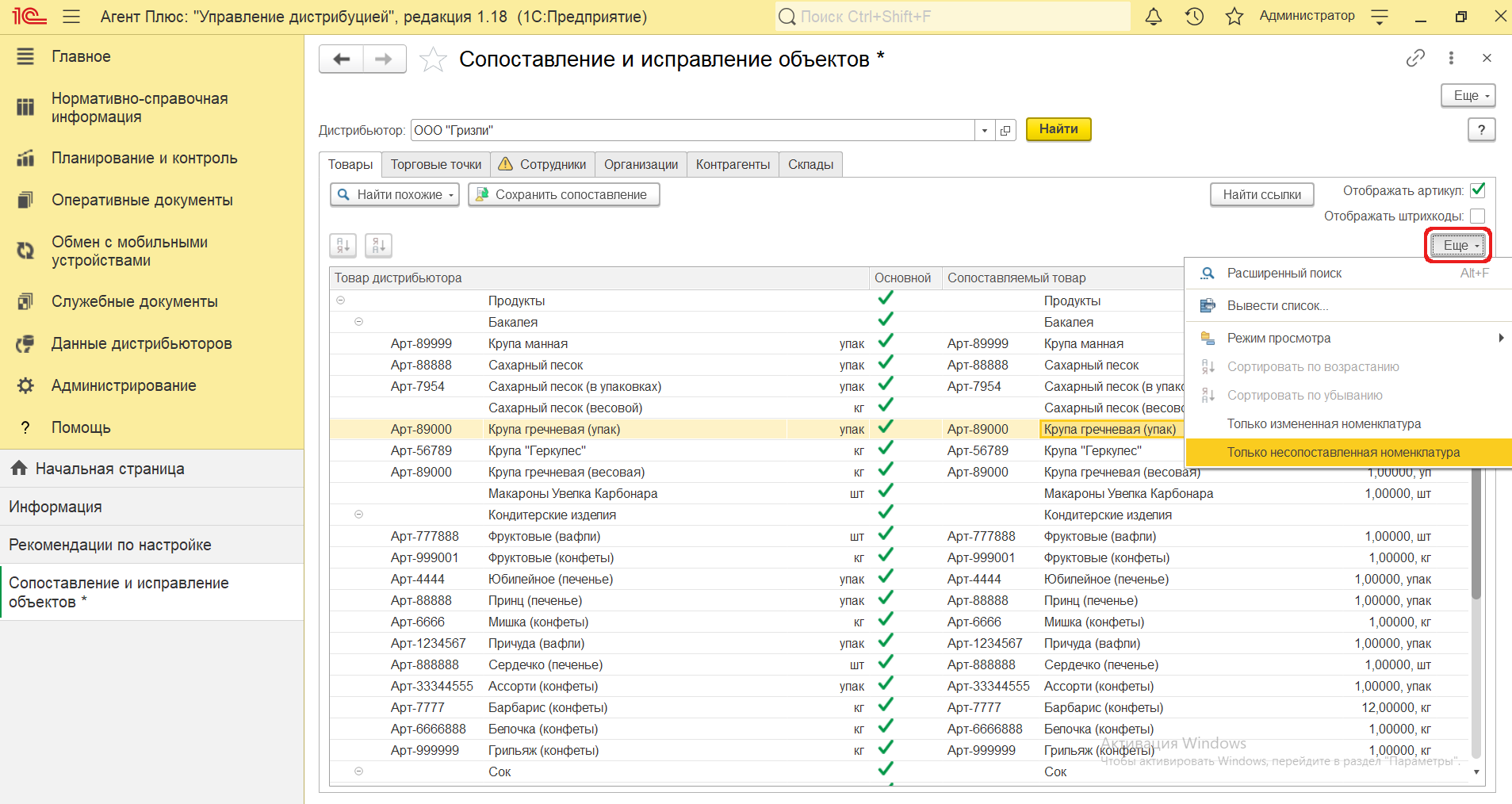Open favorites star in title bar
Viewport: 1512px width, 804px height.
(x=1234, y=17)
